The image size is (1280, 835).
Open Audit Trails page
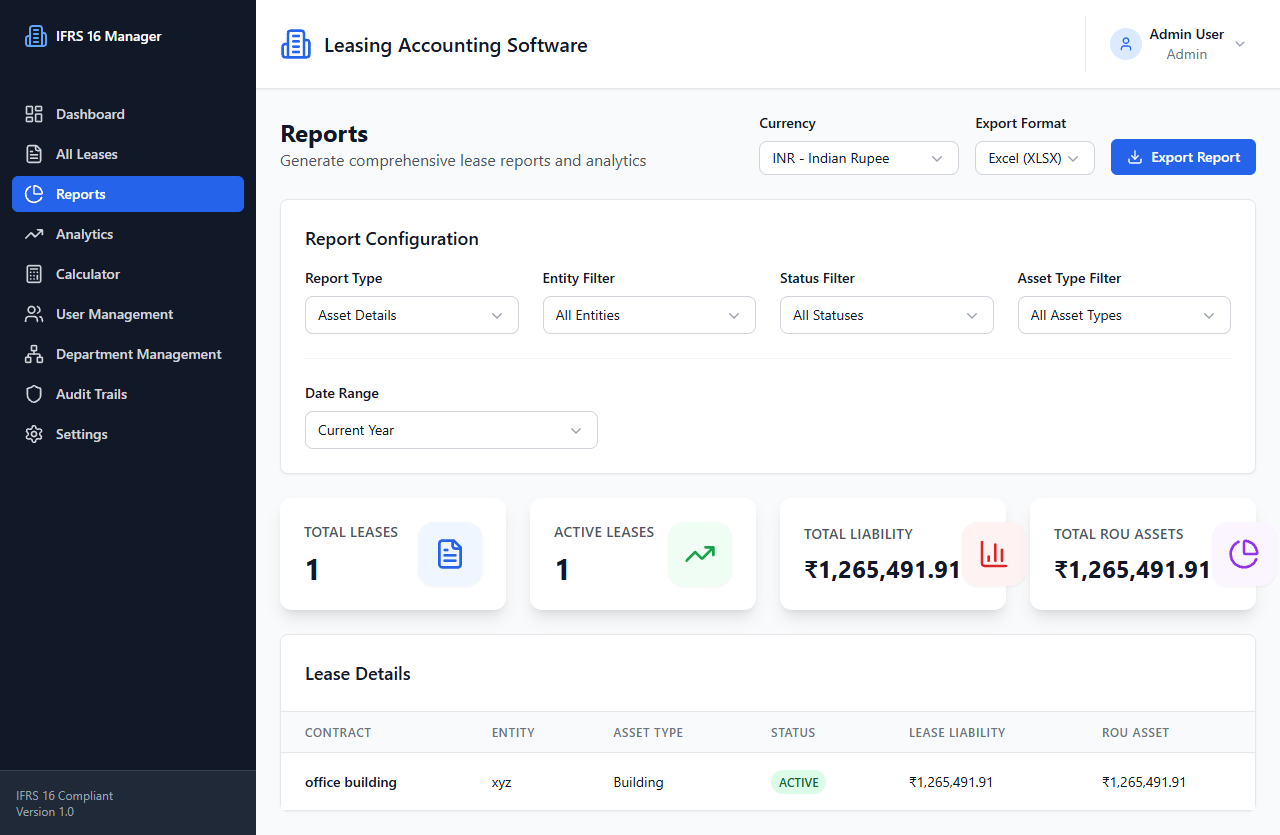coord(128,394)
